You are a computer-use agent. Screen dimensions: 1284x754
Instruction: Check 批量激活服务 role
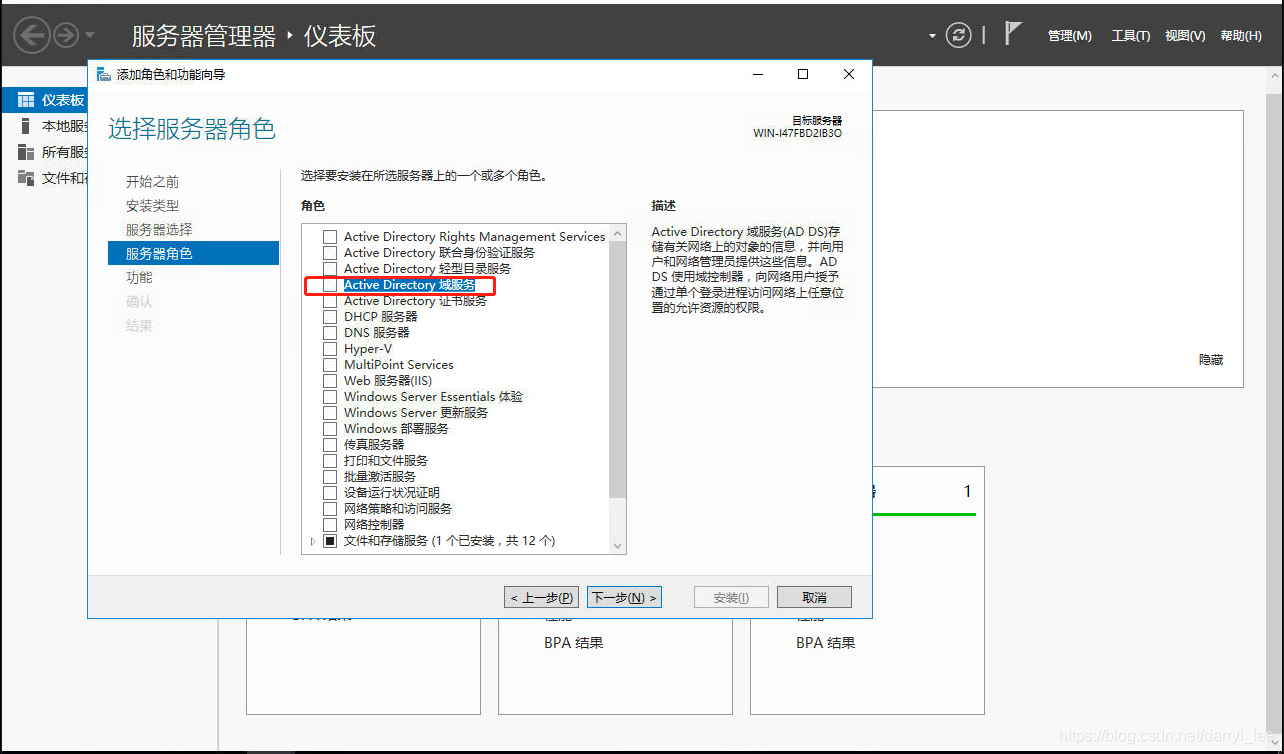click(330, 477)
